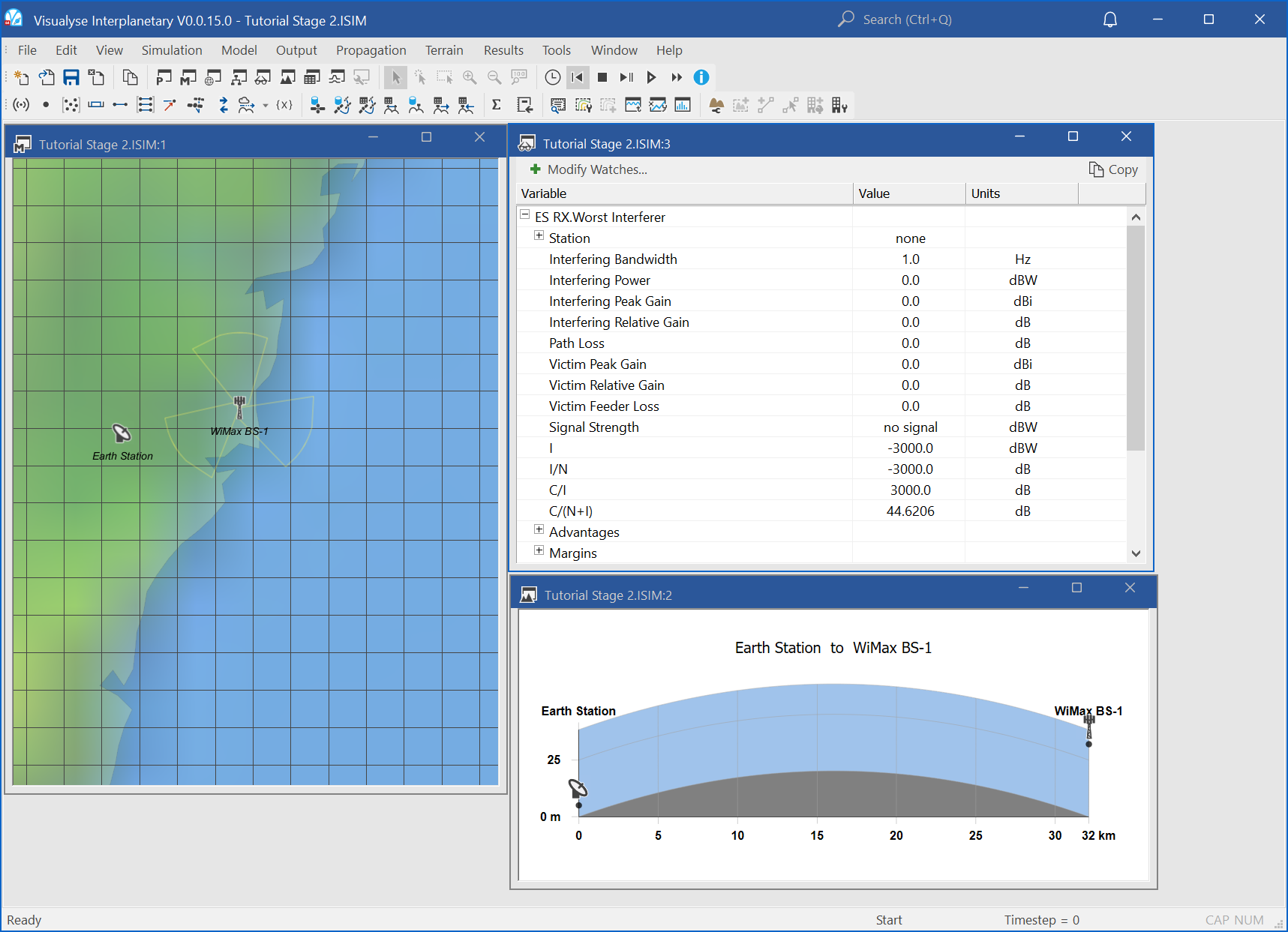Viewport: 1288px width, 932px height.
Task: Click the terrain settings mound icon
Action: pos(716,105)
